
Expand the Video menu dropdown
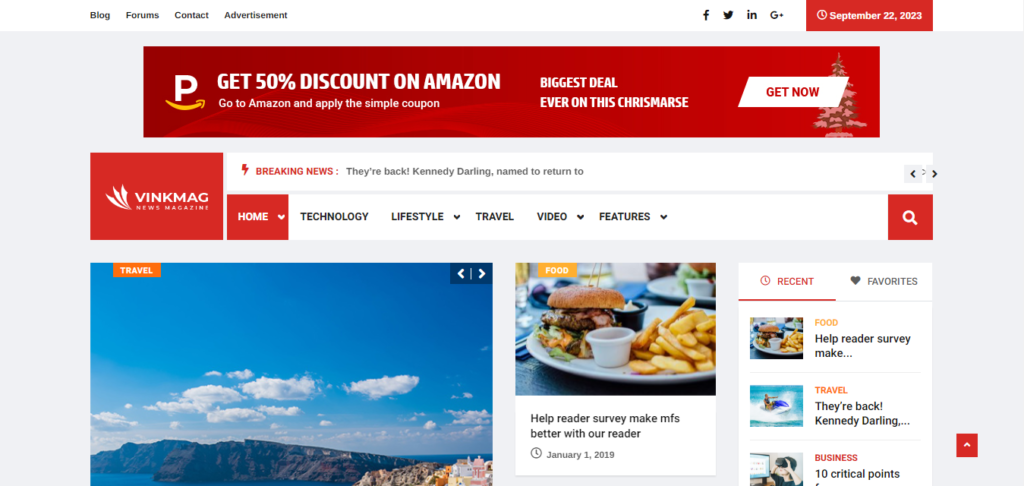click(580, 218)
